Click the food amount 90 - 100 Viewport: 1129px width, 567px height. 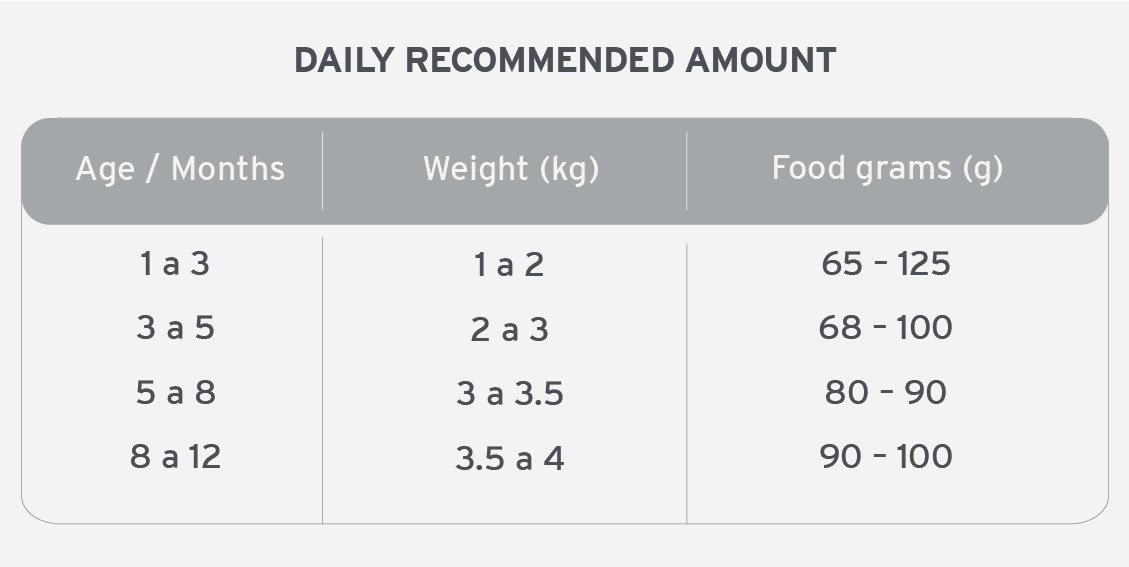click(886, 457)
